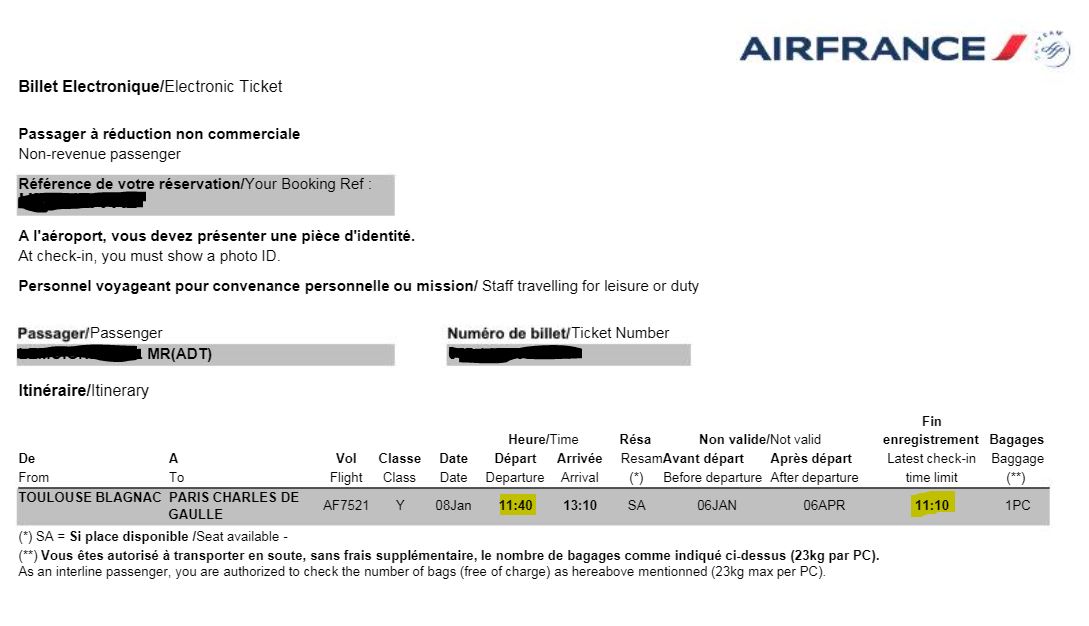Click the redacted ticket number field
Screen dimensions: 1089x626
click(x=569, y=354)
